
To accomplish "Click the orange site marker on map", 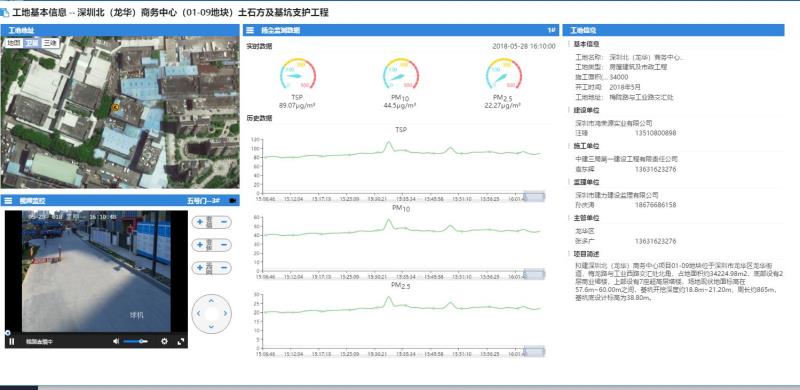I will (x=116, y=107).
